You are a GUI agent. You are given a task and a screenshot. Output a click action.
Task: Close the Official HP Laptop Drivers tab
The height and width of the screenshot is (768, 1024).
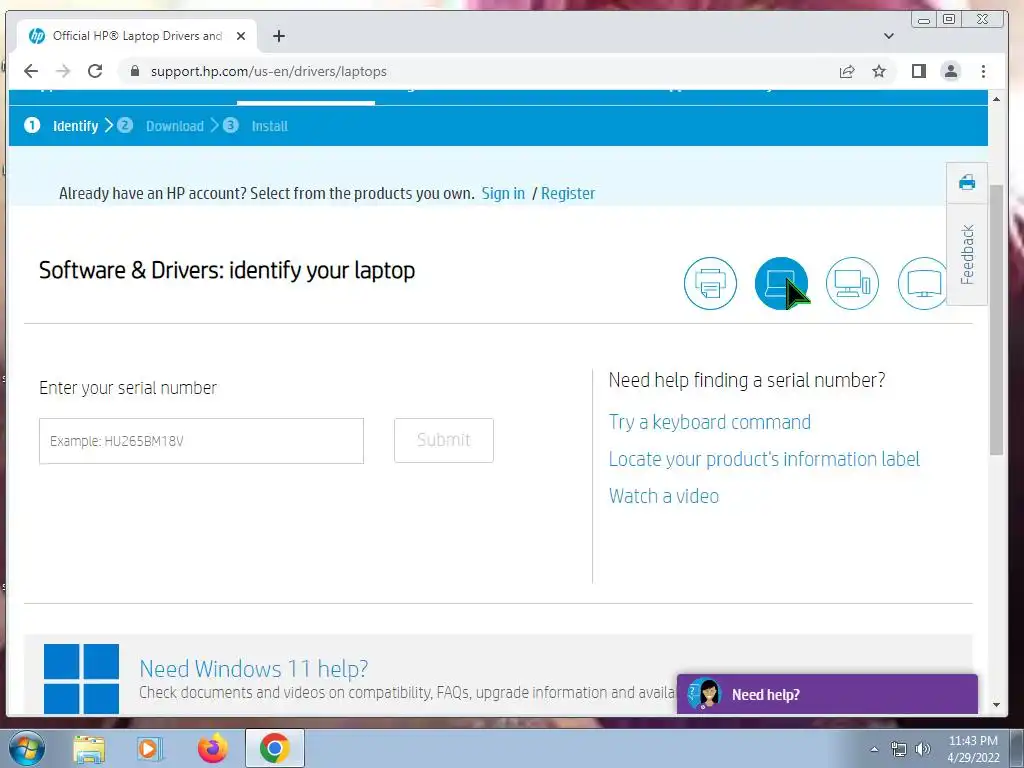pos(241,36)
